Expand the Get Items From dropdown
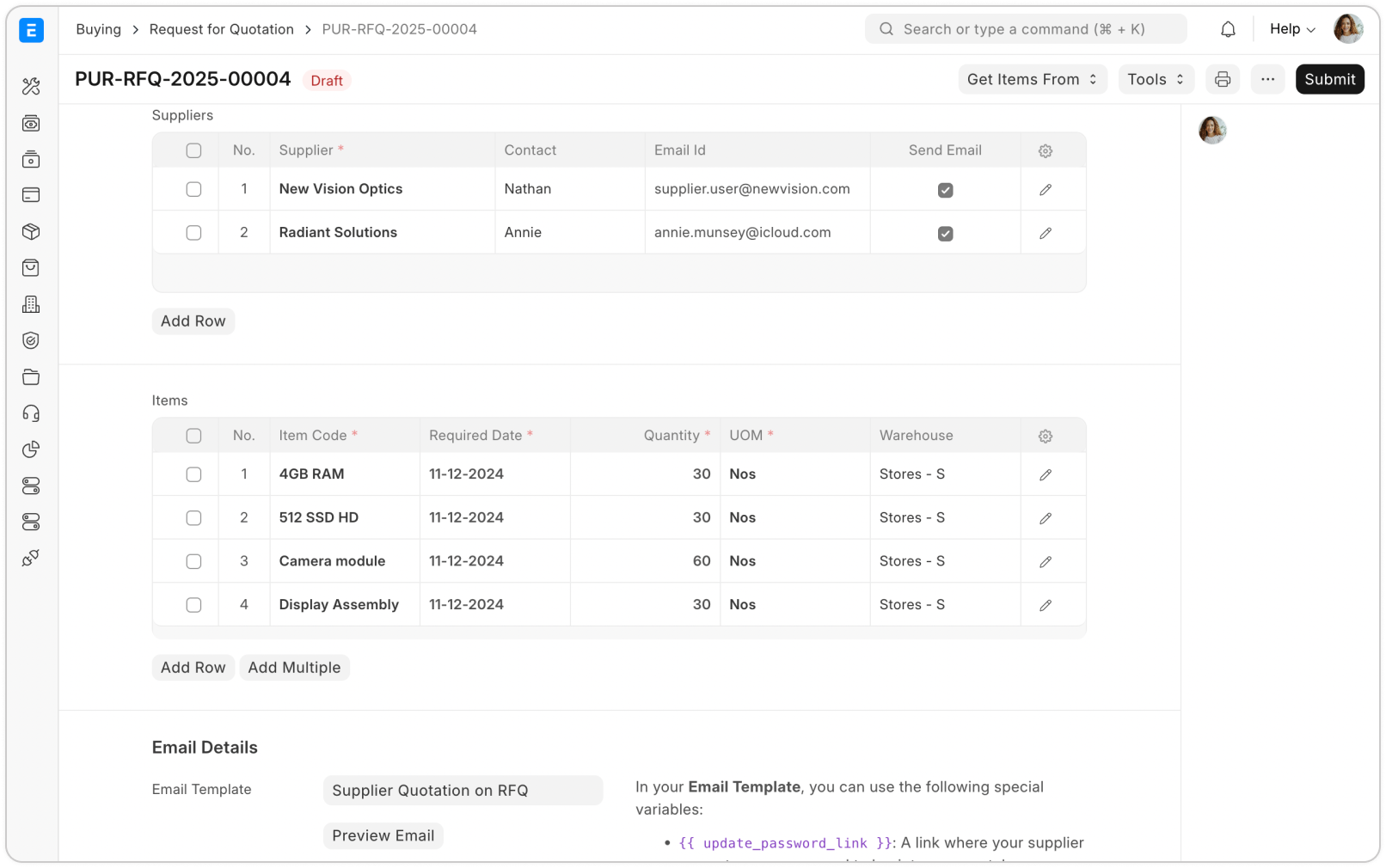 click(1032, 80)
